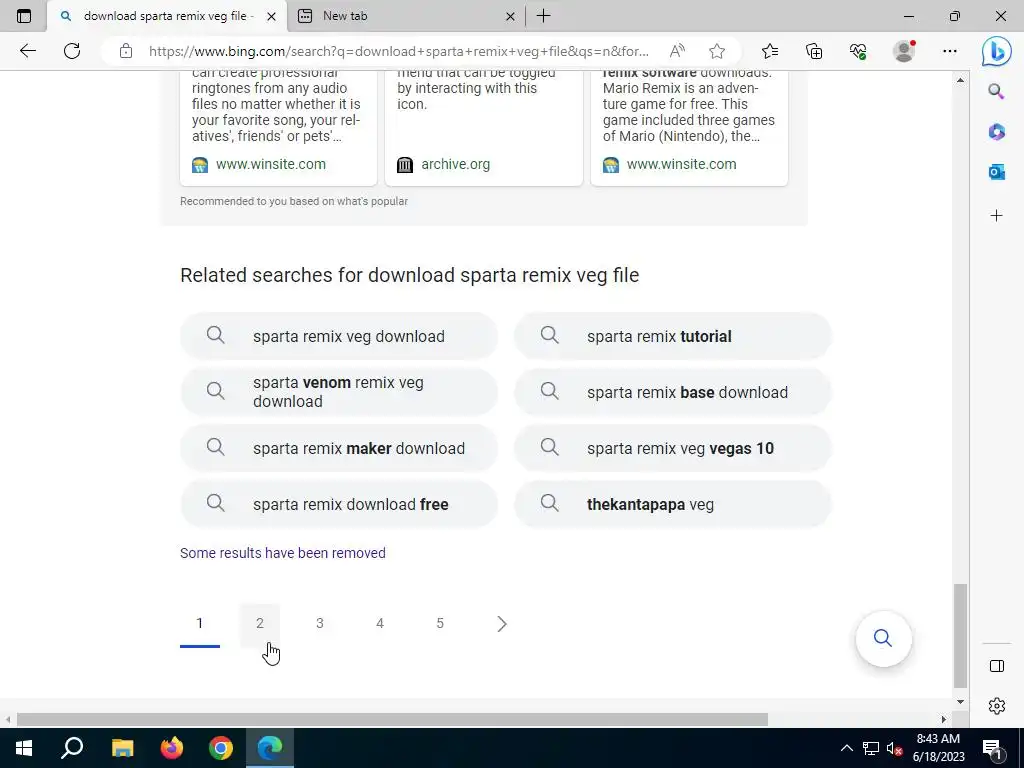Click the next page arrow
The width and height of the screenshot is (1024, 768).
coord(502,624)
